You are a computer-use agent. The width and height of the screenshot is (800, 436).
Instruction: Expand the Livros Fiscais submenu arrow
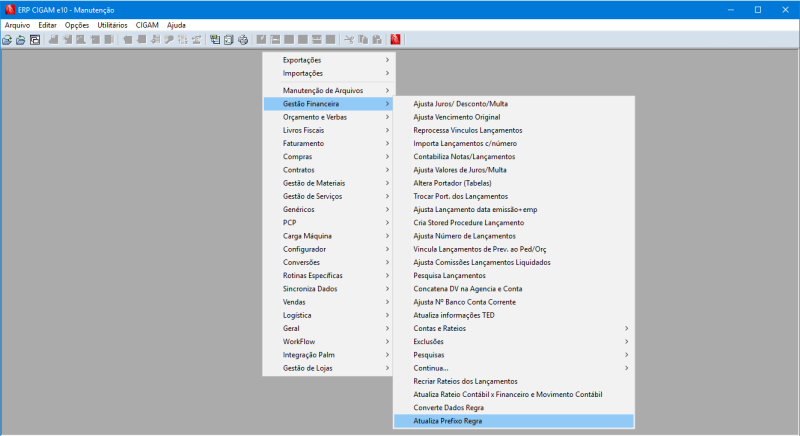[x=387, y=130]
